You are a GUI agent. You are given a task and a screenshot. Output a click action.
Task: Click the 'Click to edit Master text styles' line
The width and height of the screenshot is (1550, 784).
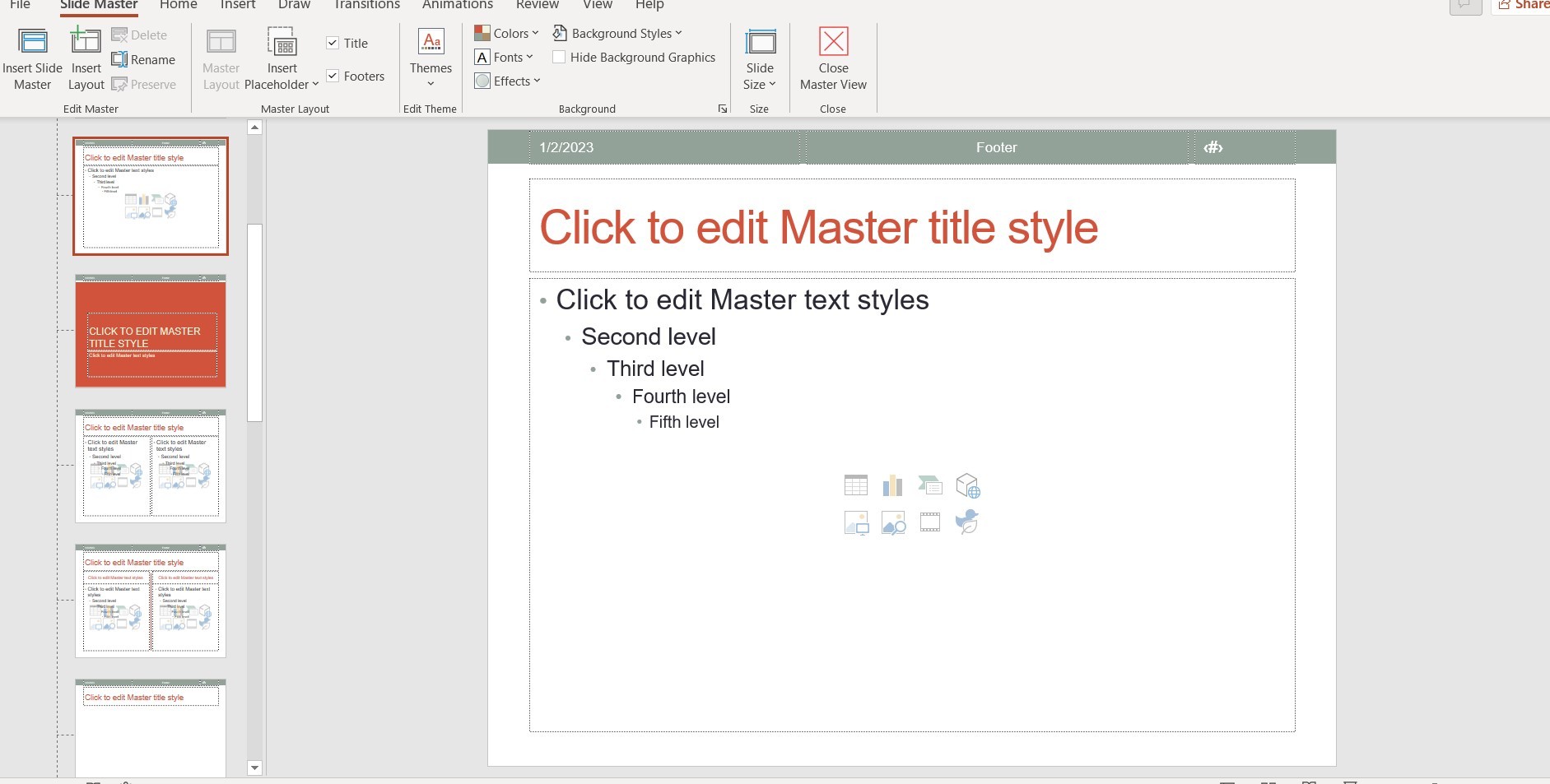(x=742, y=299)
